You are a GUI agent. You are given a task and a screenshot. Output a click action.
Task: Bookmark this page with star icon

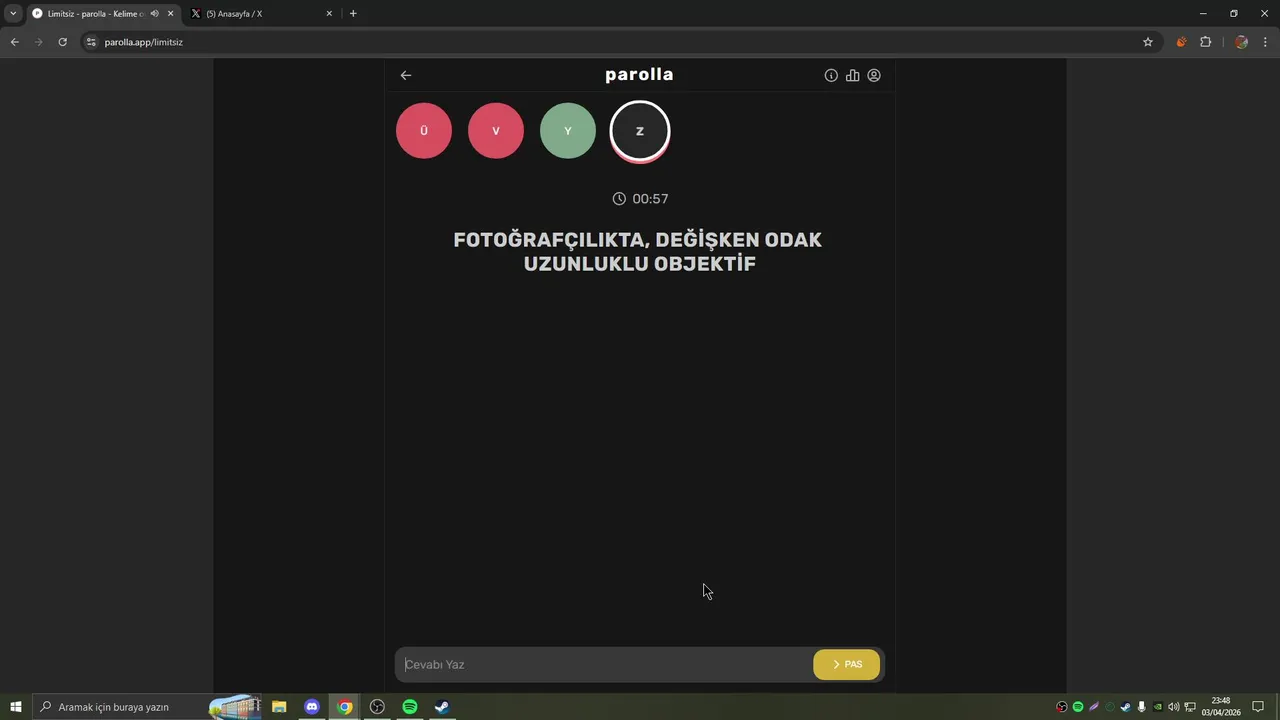1148,42
